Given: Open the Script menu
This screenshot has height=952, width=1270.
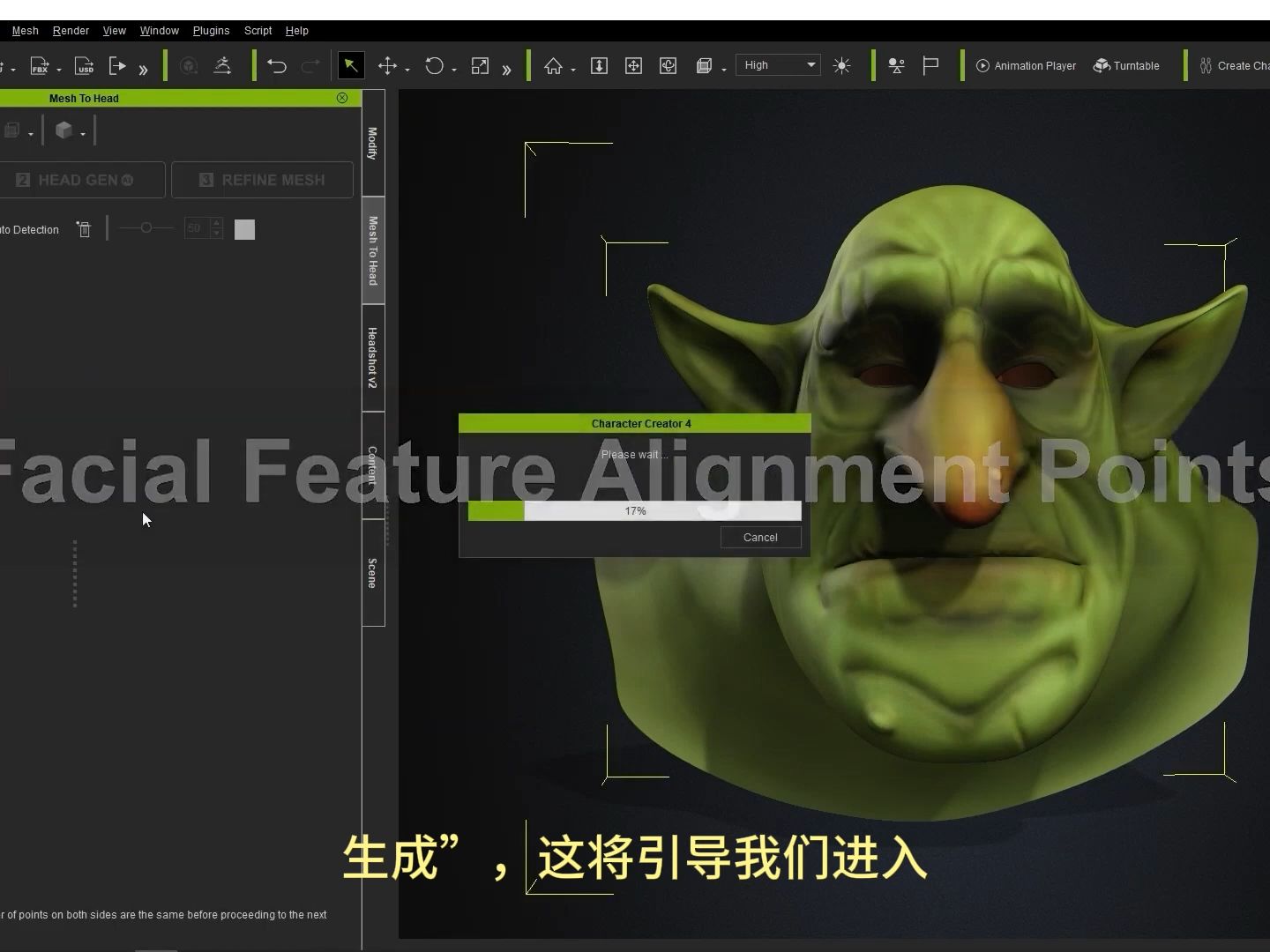Looking at the screenshot, I should pyautogui.click(x=258, y=31).
